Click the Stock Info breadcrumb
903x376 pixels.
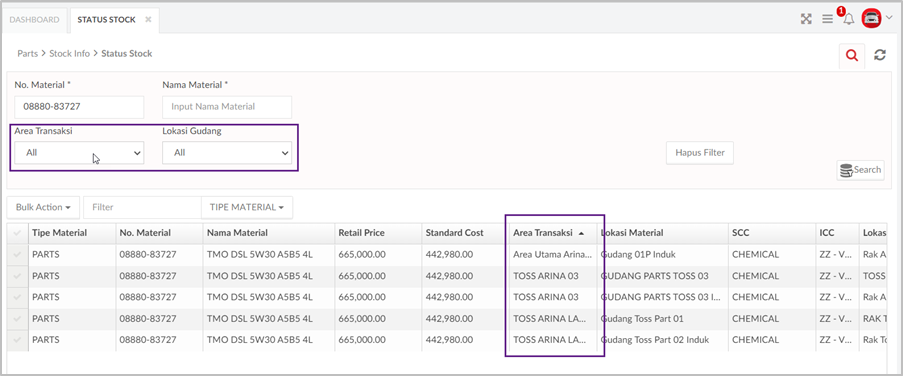click(x=70, y=54)
